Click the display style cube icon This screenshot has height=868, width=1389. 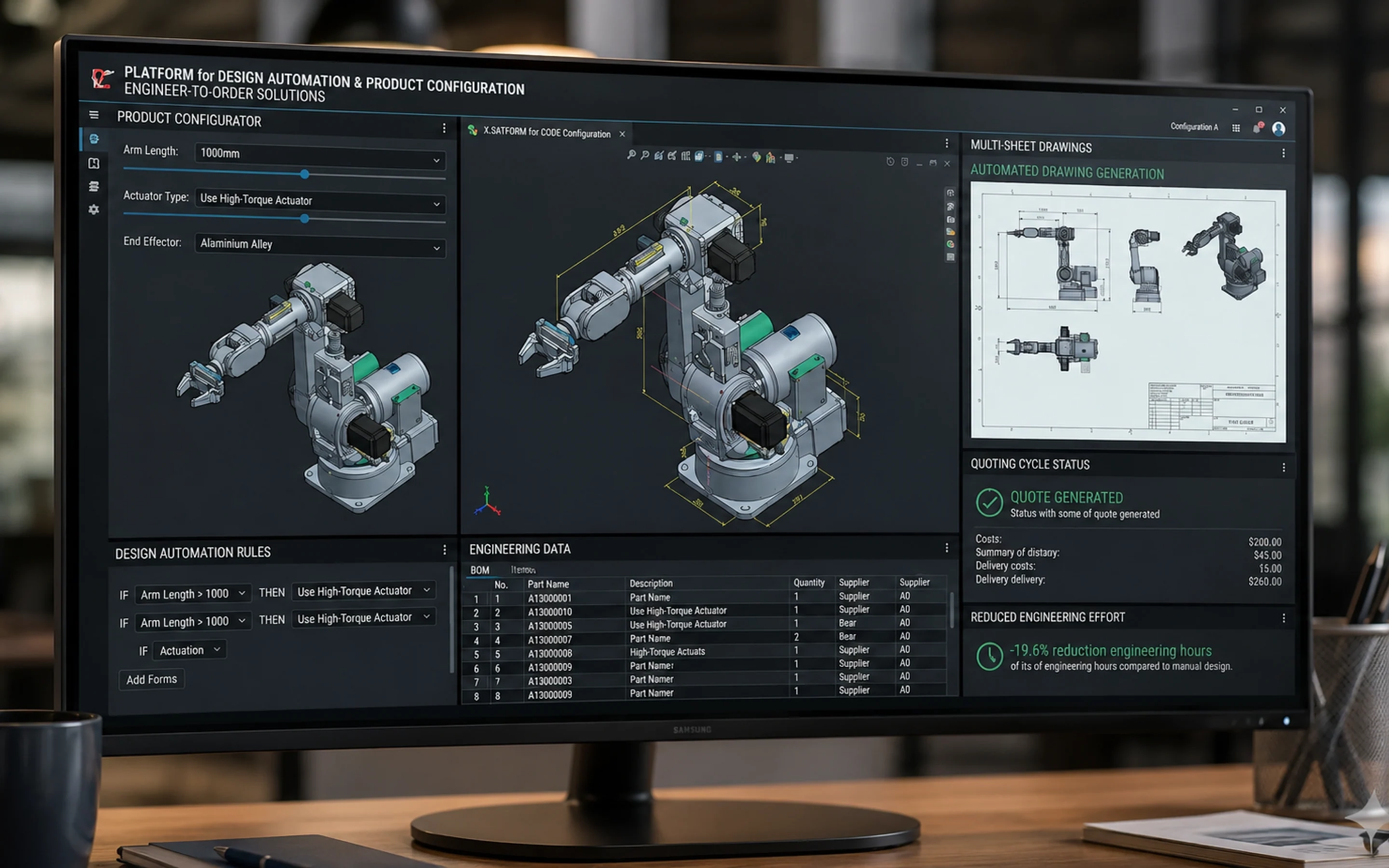point(698,156)
